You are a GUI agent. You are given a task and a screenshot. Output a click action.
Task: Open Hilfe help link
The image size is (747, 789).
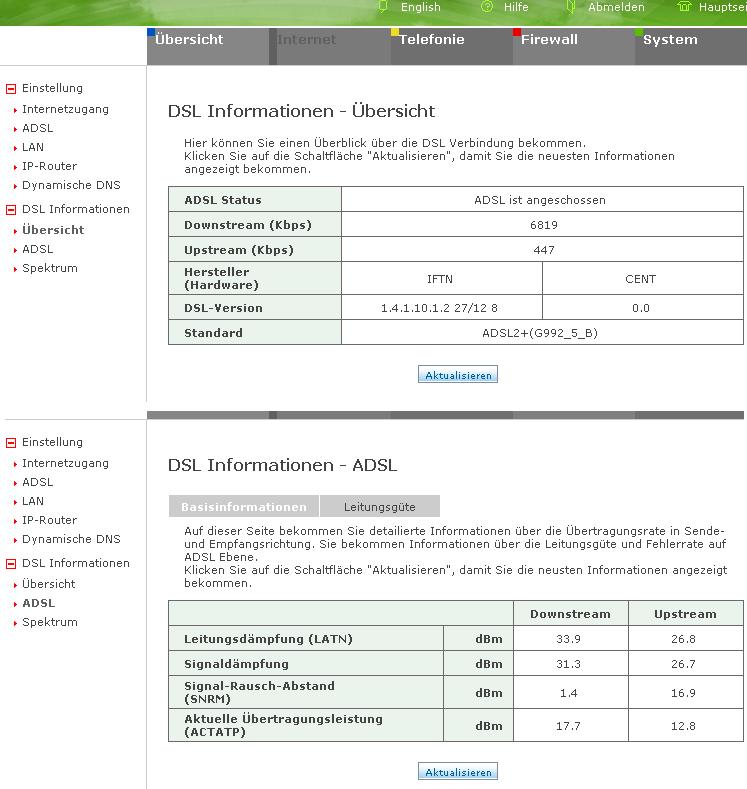pyautogui.click(x=516, y=7)
